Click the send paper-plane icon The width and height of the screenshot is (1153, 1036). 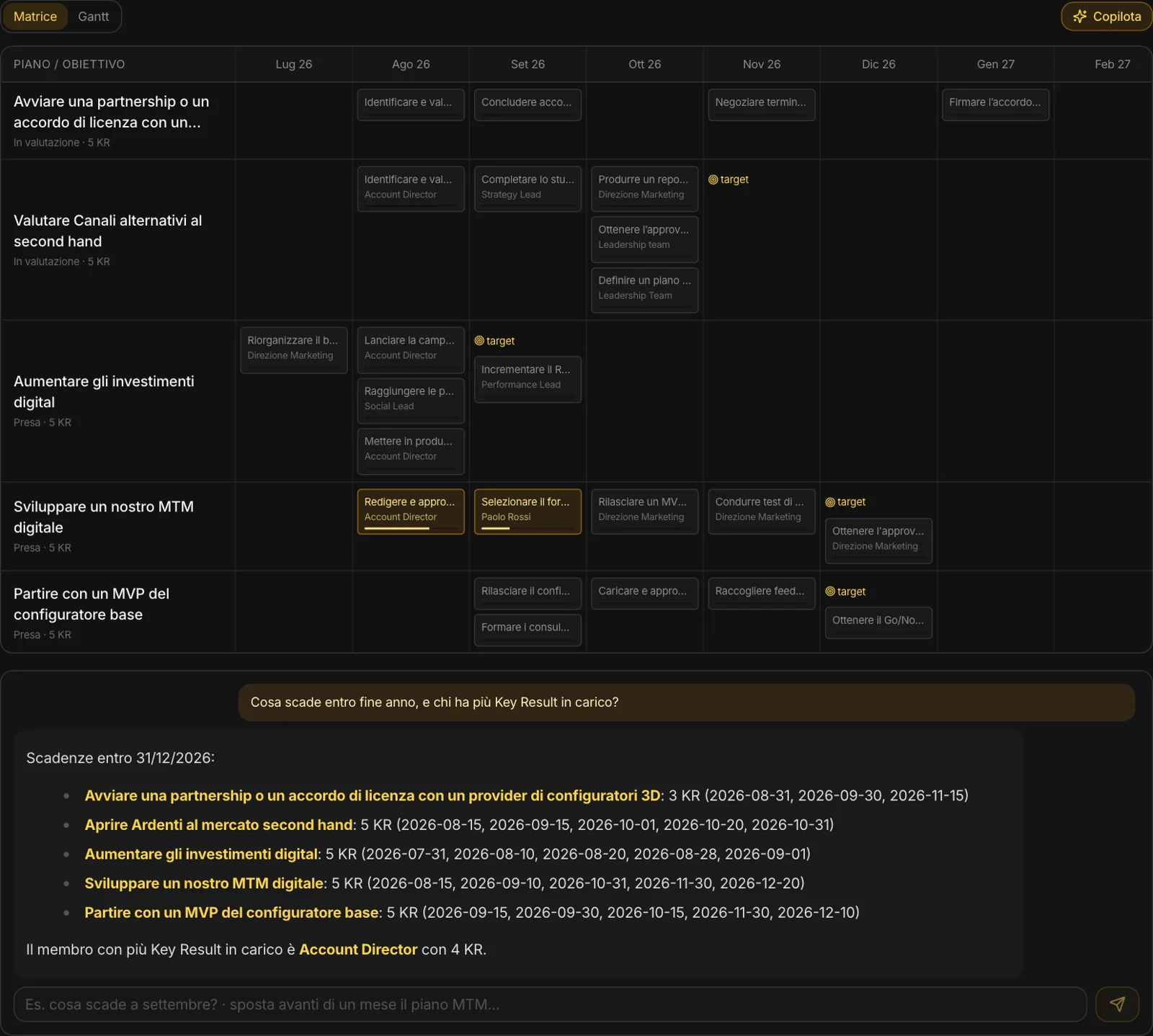pos(1117,1004)
